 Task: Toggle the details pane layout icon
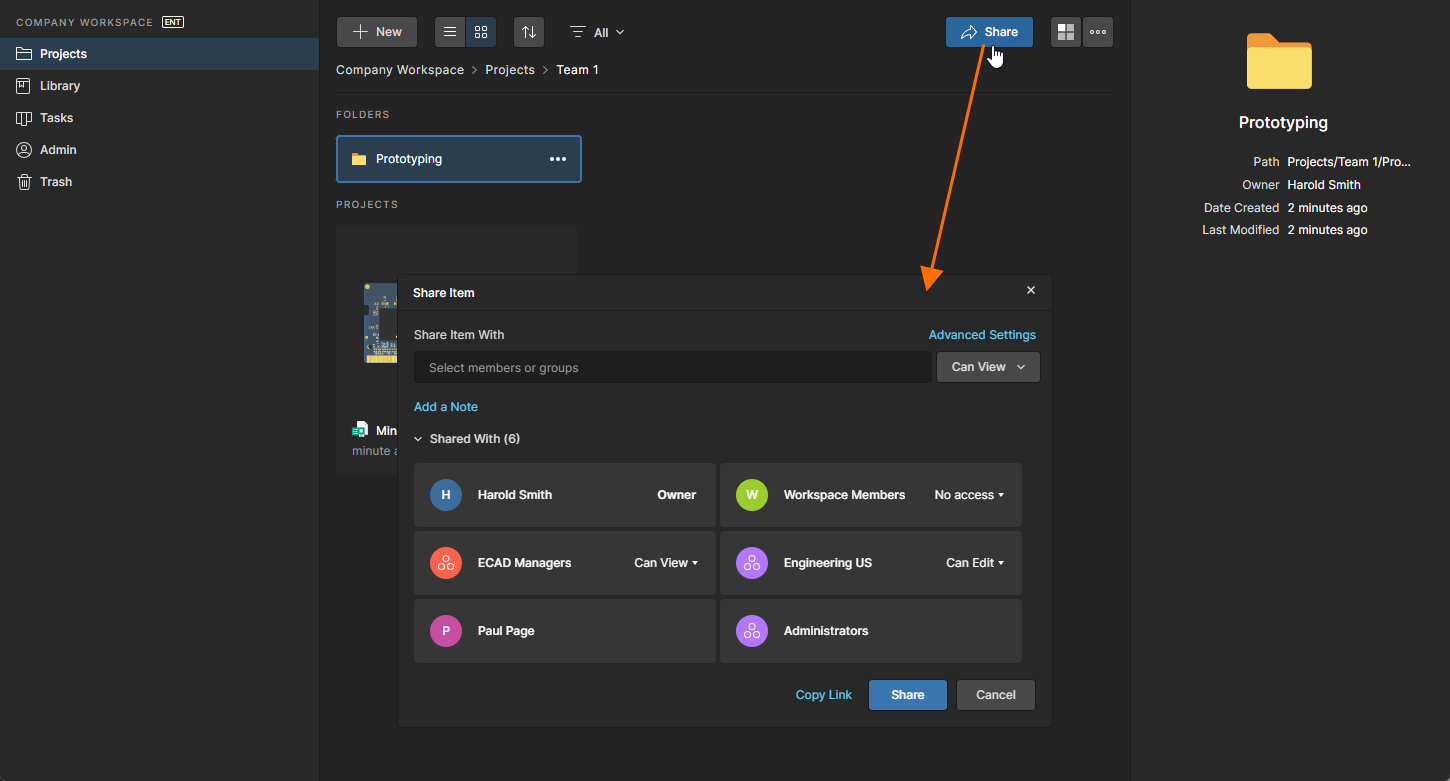1066,32
